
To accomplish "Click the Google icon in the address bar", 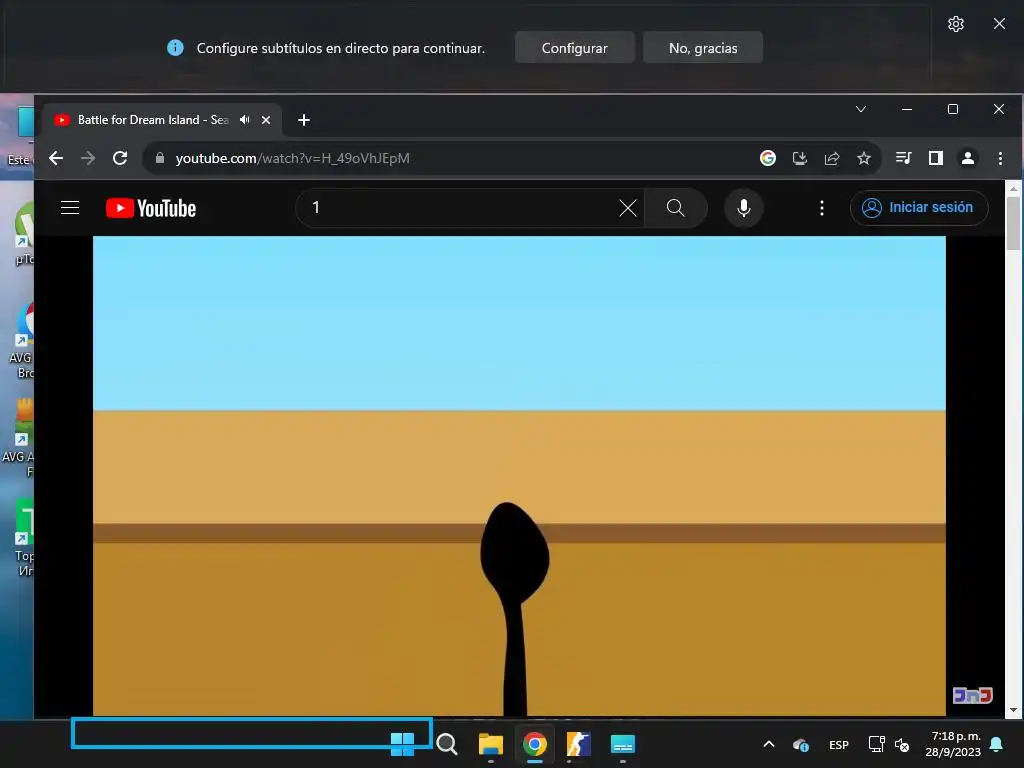I will pos(768,158).
